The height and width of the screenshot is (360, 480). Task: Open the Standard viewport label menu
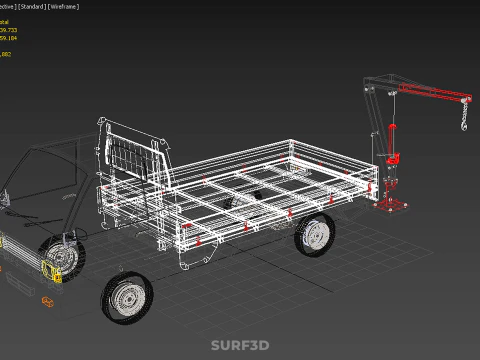(x=32, y=7)
